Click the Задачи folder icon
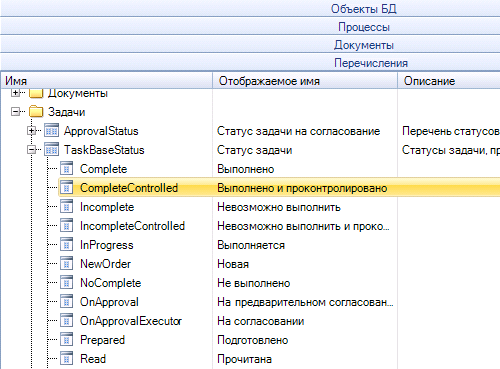 pos(36,112)
